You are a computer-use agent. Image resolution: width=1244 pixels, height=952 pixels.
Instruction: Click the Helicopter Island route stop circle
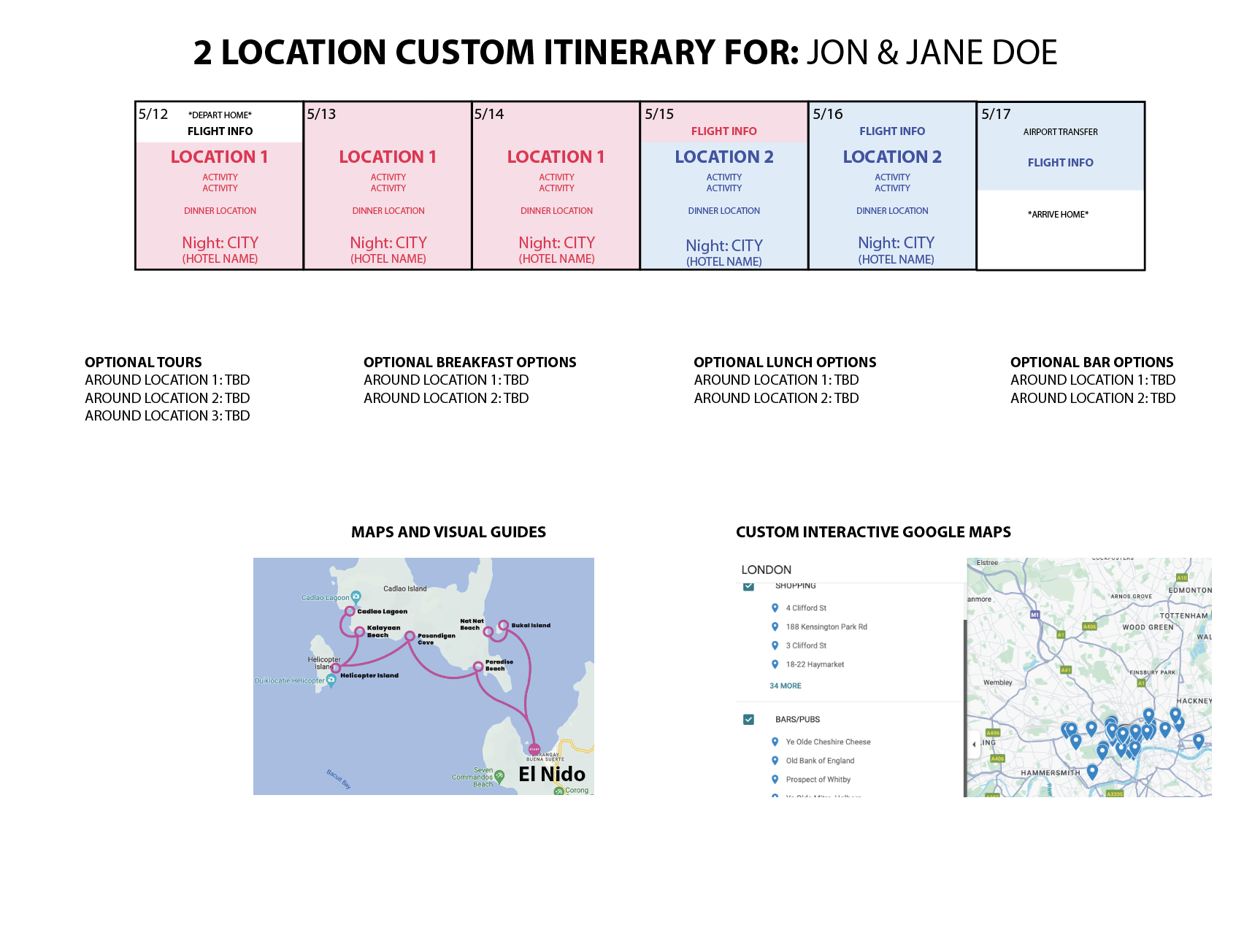point(335,668)
